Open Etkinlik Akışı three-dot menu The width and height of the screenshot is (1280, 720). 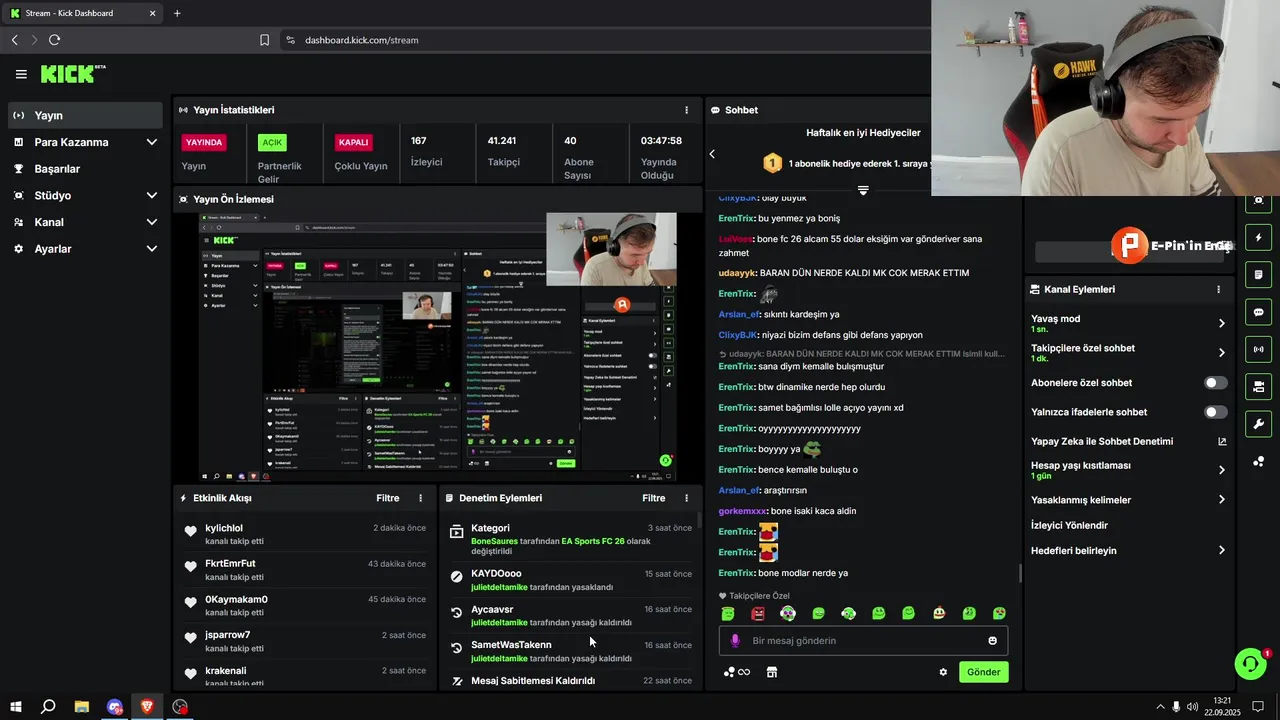tap(420, 498)
